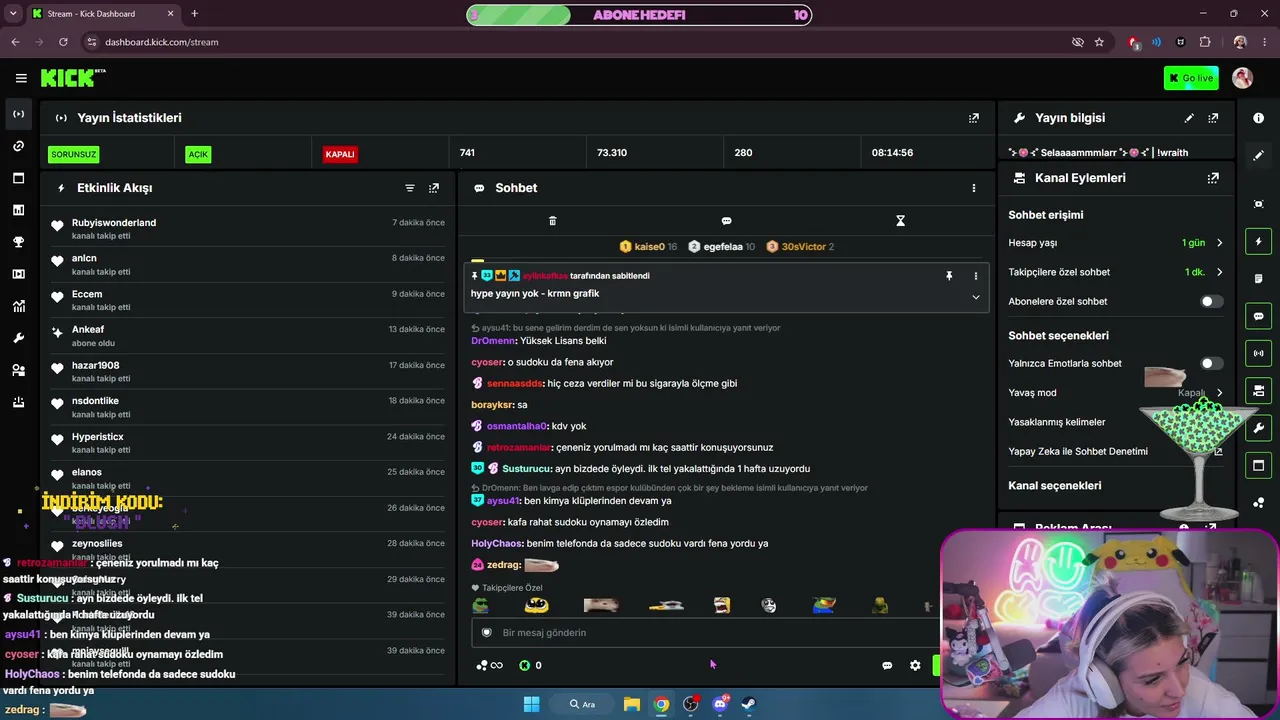Image resolution: width=1280 pixels, height=720 pixels.
Task: Pop out the Kanal Eylemleri panel
Action: [1213, 178]
